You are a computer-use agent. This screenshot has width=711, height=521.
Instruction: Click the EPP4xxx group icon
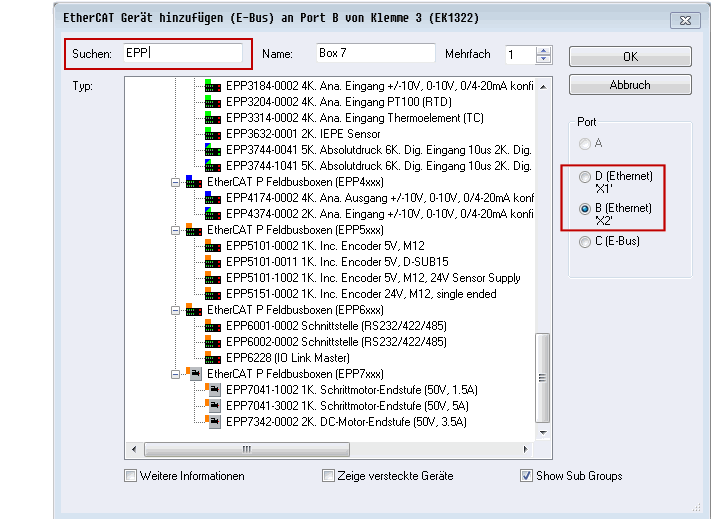(194, 182)
